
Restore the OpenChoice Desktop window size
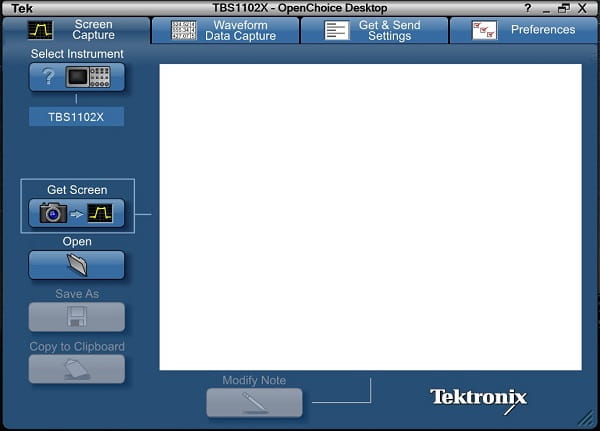(x=564, y=8)
